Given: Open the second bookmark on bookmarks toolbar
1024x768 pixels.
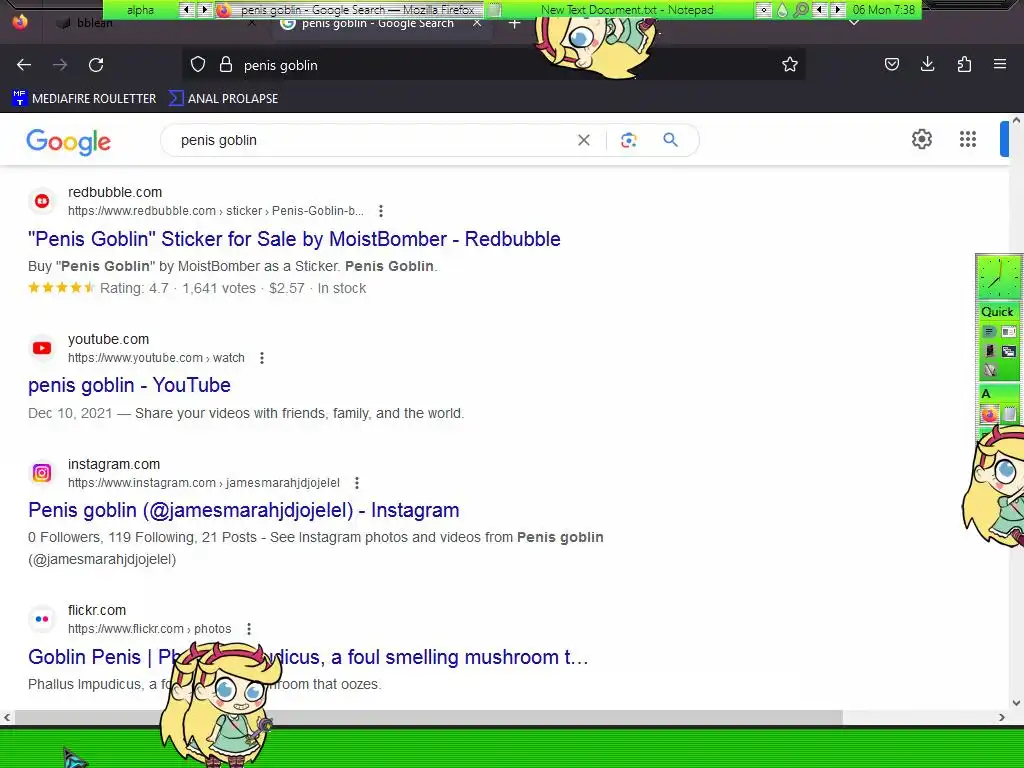Looking at the screenshot, I should 223,99.
